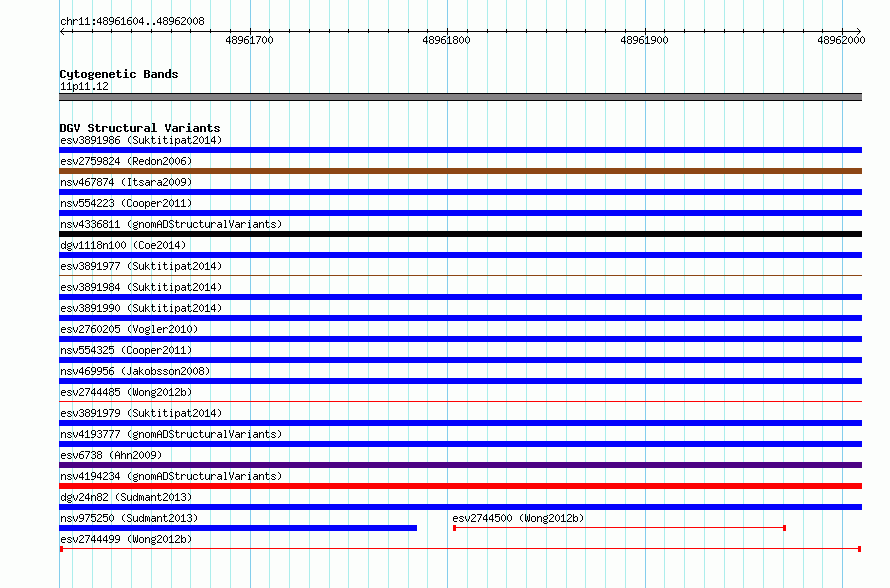Click the black nsv4336811 variant bar
This screenshot has height=588, width=890.
460,234
